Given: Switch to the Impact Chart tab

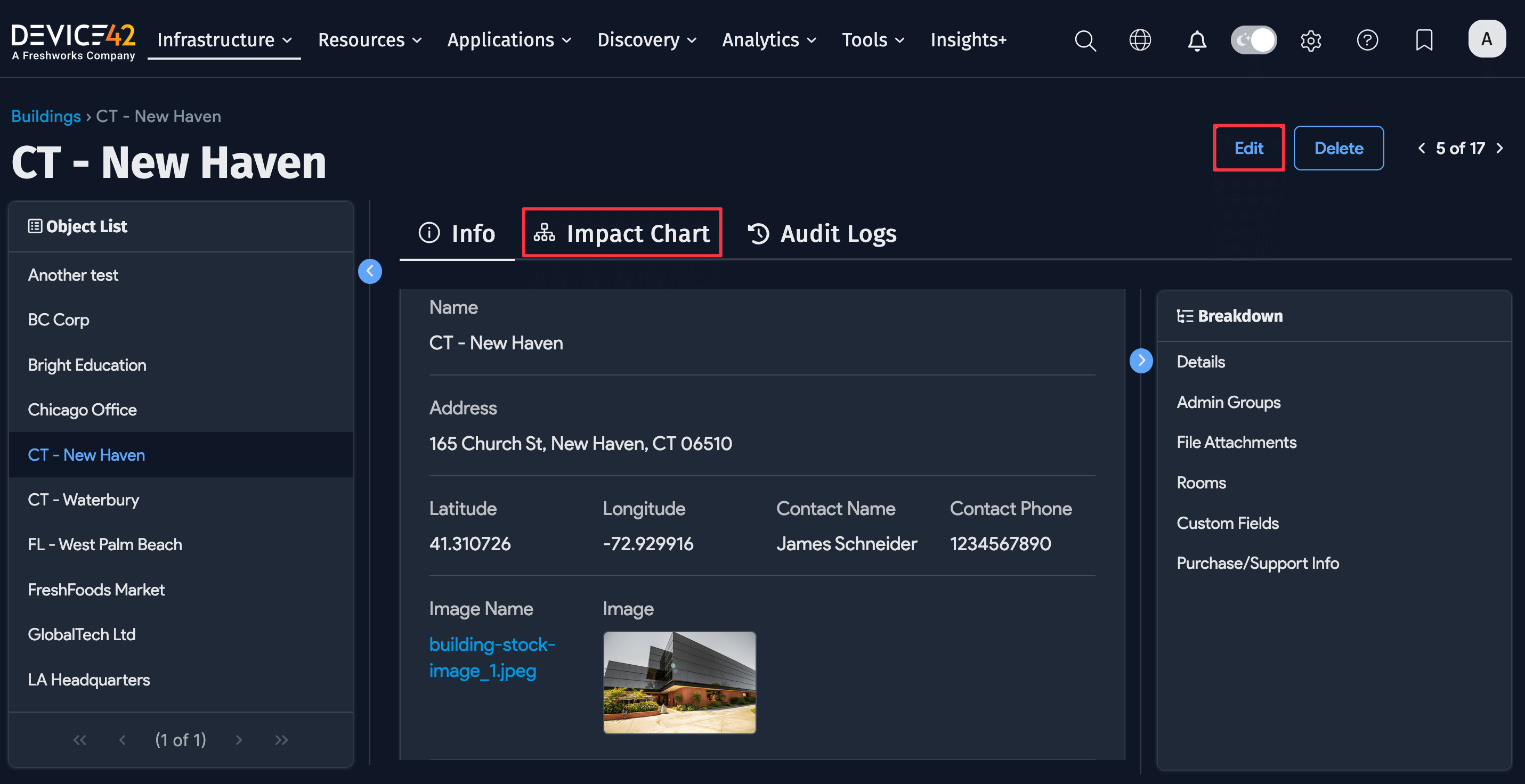Looking at the screenshot, I should [622, 233].
